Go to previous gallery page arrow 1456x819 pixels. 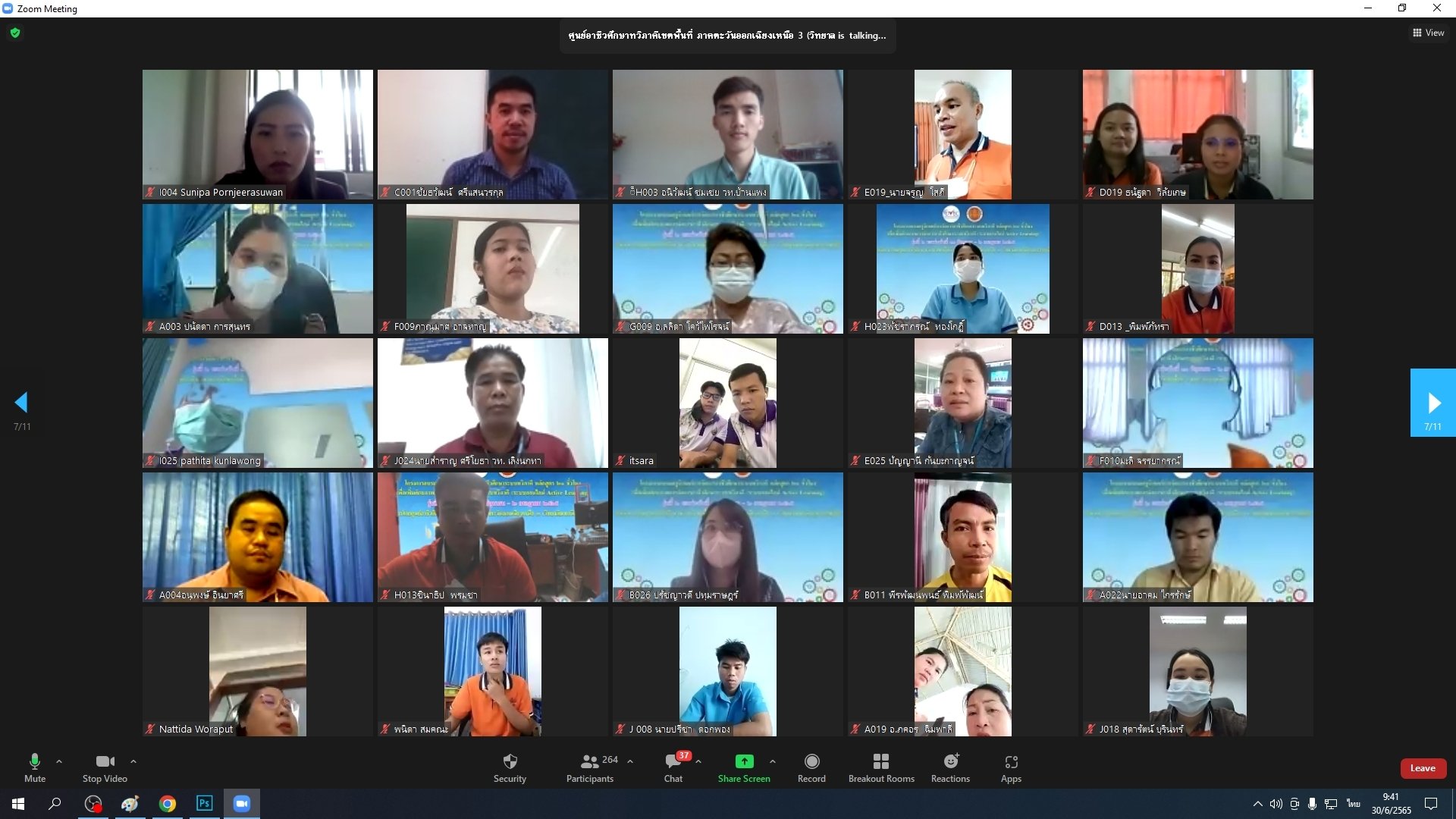point(21,403)
